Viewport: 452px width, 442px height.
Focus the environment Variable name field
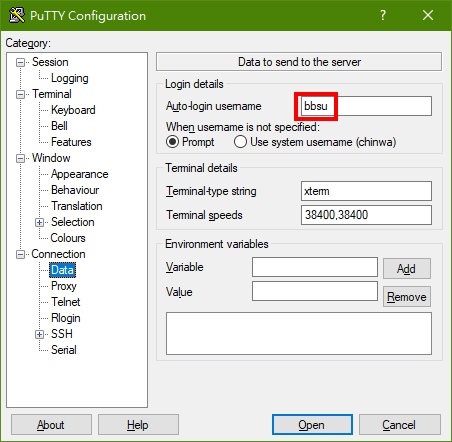(x=315, y=267)
